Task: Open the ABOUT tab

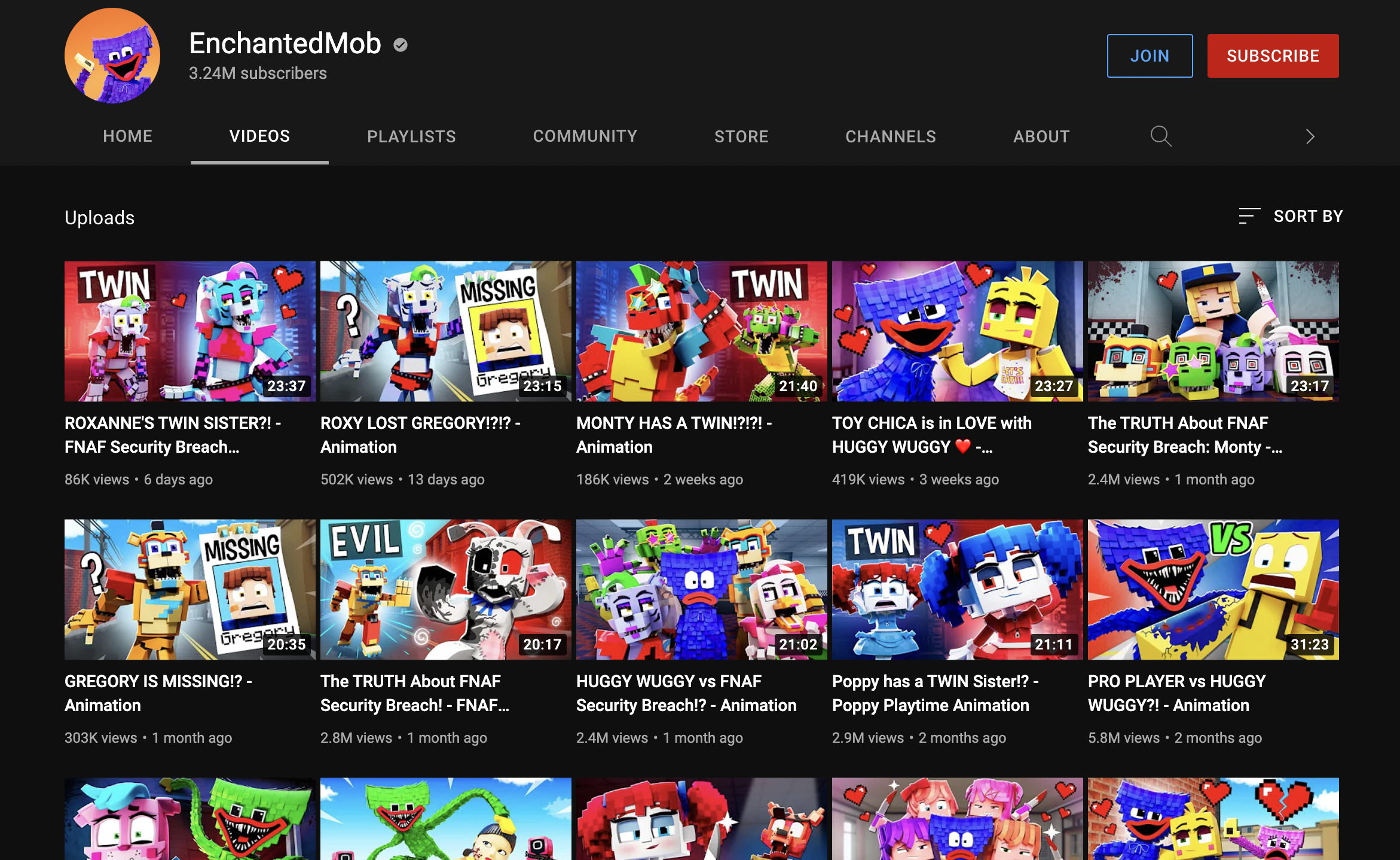Action: [1041, 136]
